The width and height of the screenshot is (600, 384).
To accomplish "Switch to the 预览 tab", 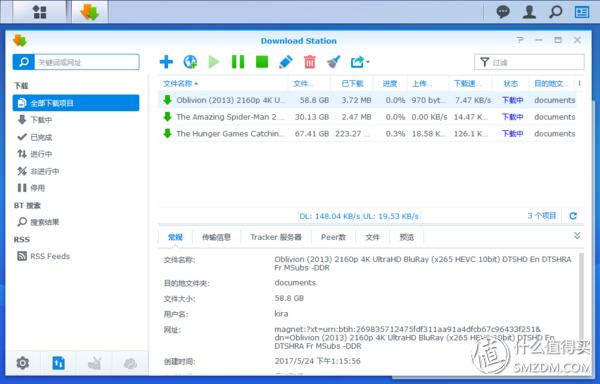I will point(407,237).
